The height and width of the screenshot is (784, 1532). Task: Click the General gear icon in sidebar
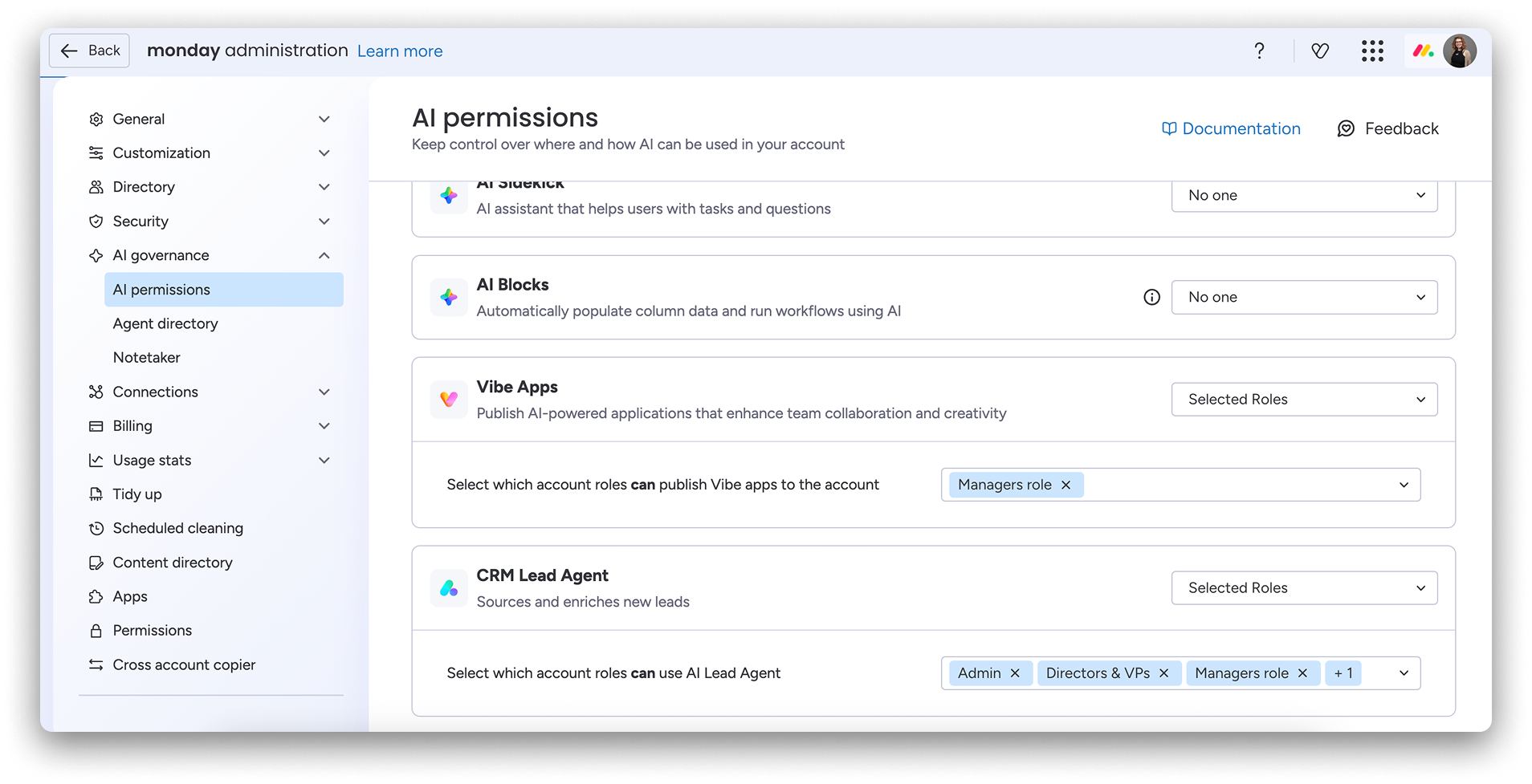(x=96, y=120)
